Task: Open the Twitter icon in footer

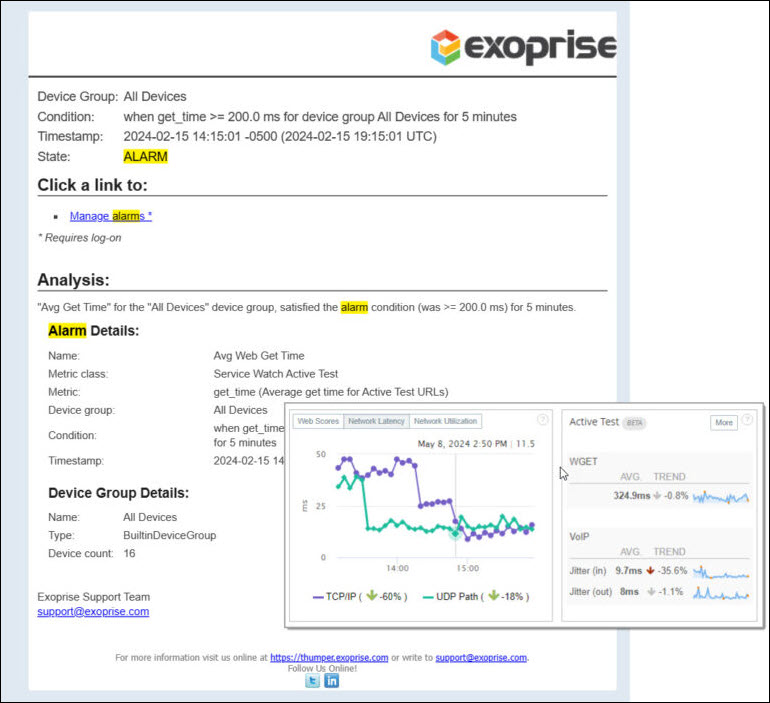Action: [x=312, y=681]
